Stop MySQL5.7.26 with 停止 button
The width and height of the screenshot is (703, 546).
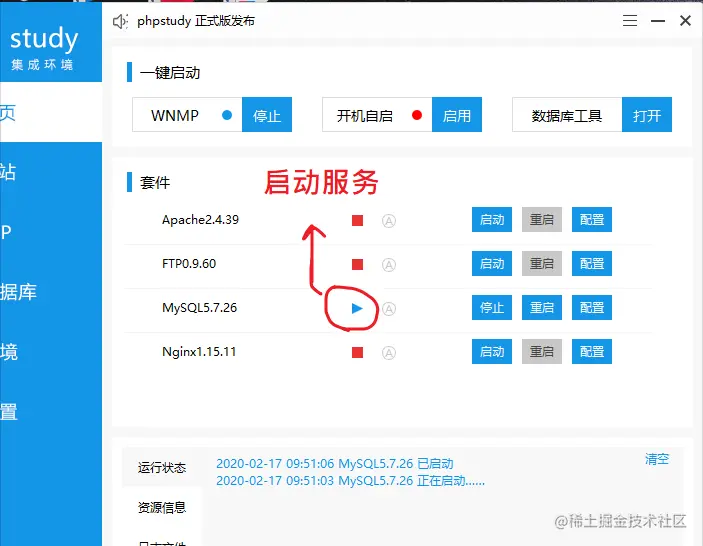click(x=492, y=308)
